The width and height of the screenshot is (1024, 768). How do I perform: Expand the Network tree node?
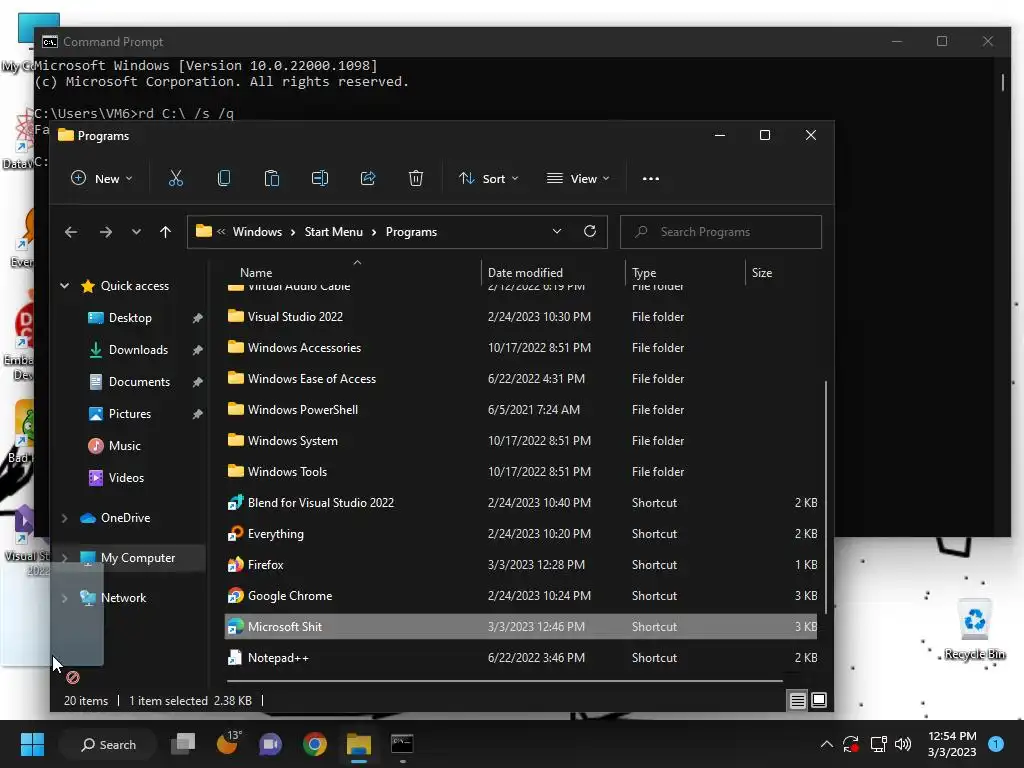(x=65, y=598)
